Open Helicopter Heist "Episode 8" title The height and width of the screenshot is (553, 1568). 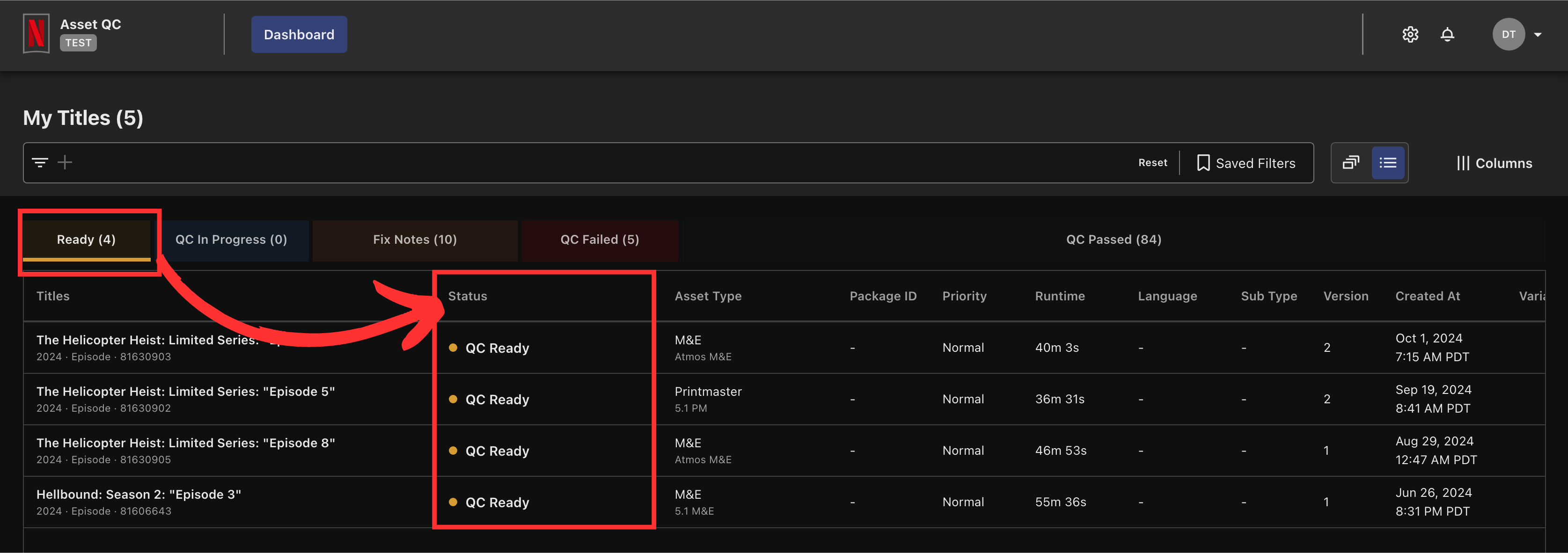click(x=186, y=443)
